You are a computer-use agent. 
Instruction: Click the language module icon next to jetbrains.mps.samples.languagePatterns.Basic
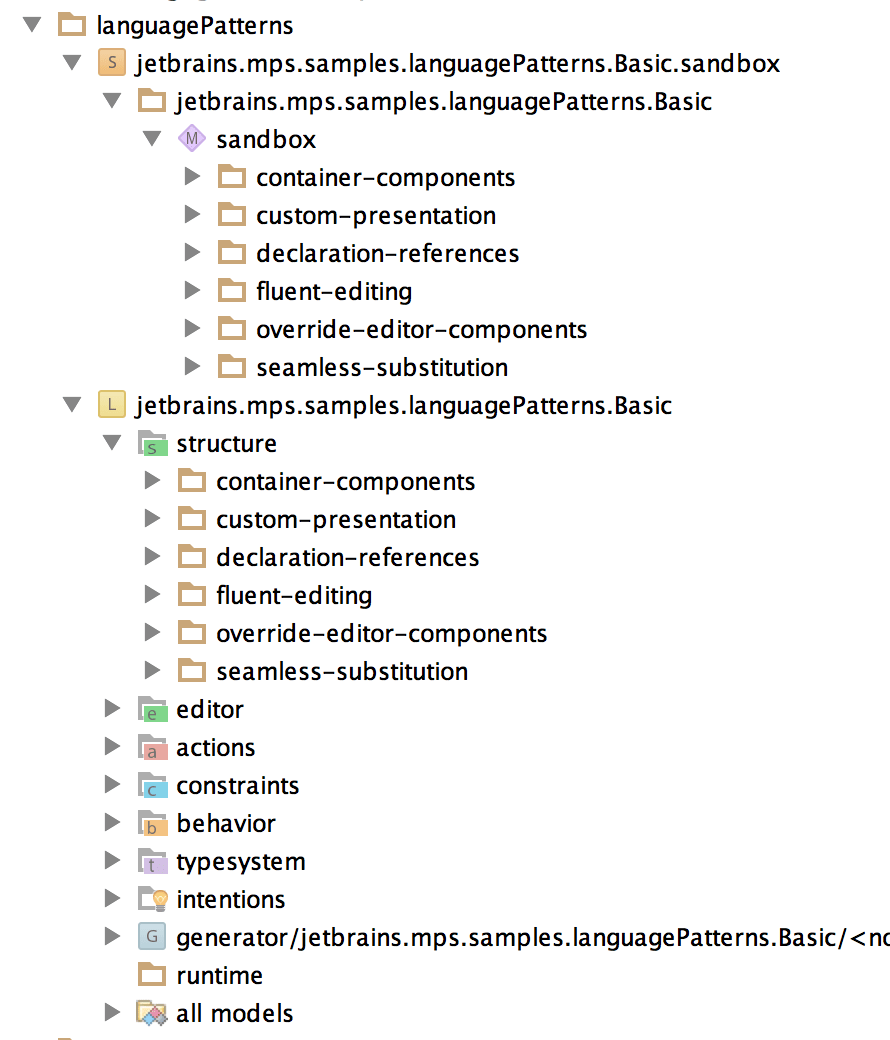pos(112,405)
